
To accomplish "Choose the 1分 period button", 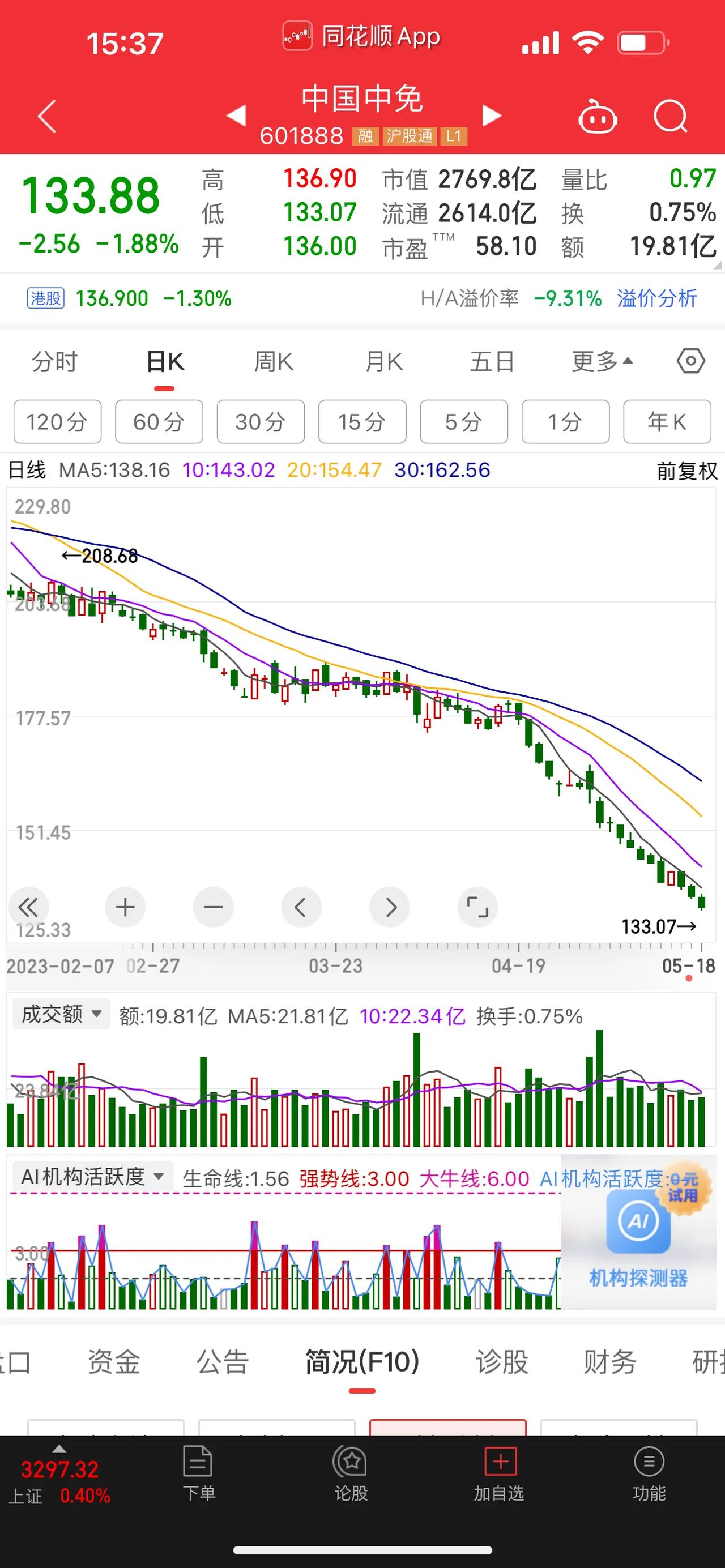I will pos(565,422).
